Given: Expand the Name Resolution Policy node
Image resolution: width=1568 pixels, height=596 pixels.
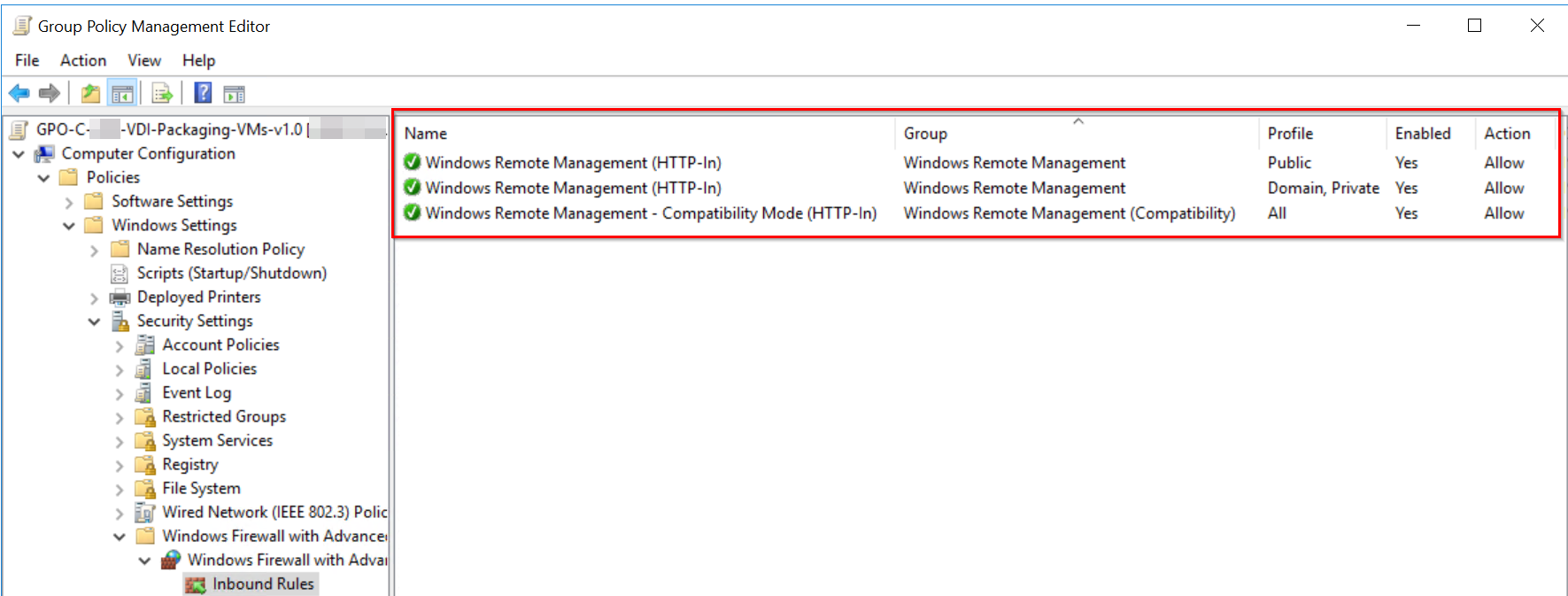Looking at the screenshot, I should (x=94, y=251).
